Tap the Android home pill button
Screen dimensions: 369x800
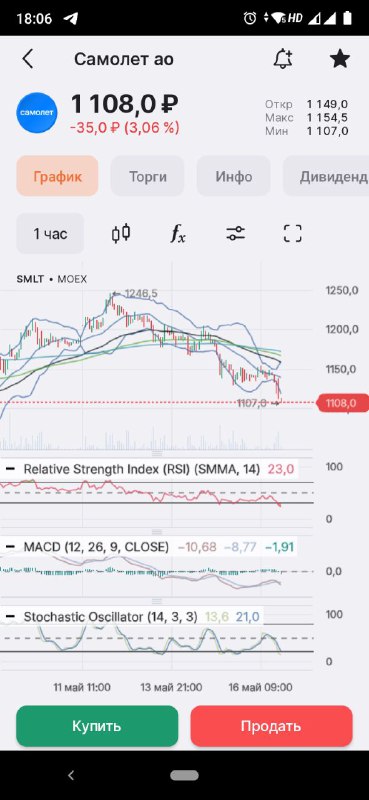pos(185,776)
